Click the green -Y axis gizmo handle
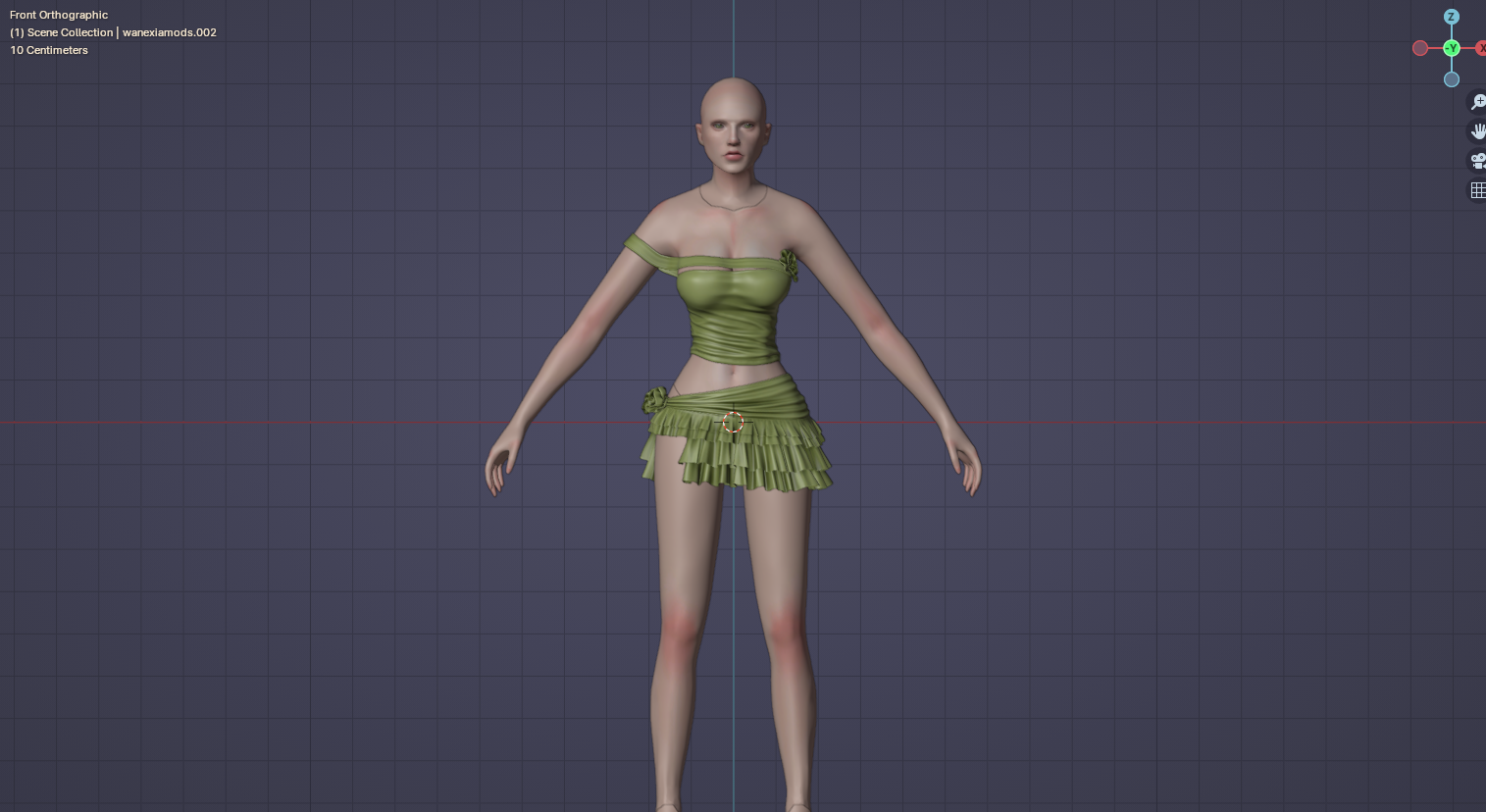The height and width of the screenshot is (812, 1486). [1452, 48]
